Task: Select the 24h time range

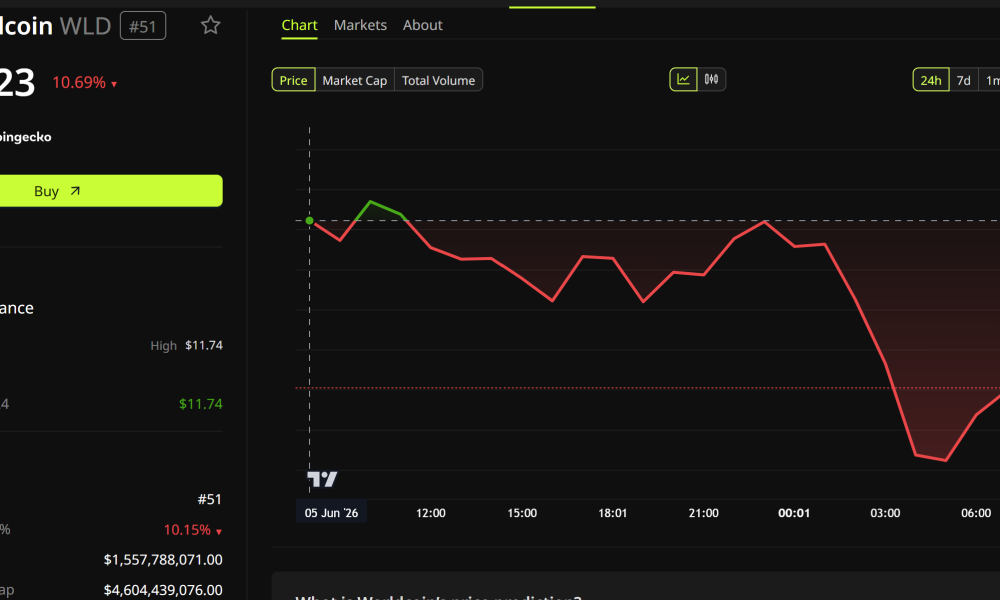Action: pos(930,80)
